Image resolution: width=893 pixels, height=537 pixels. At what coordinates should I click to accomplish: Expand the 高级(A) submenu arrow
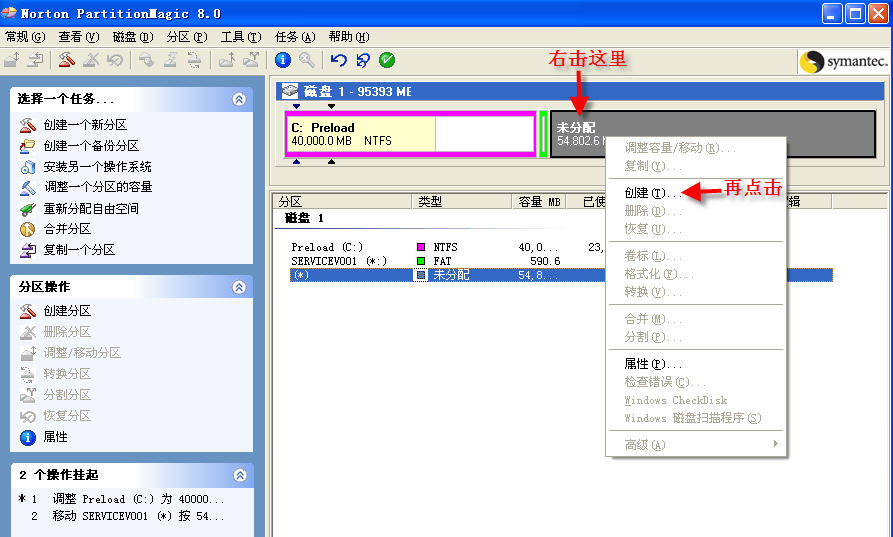(776, 444)
